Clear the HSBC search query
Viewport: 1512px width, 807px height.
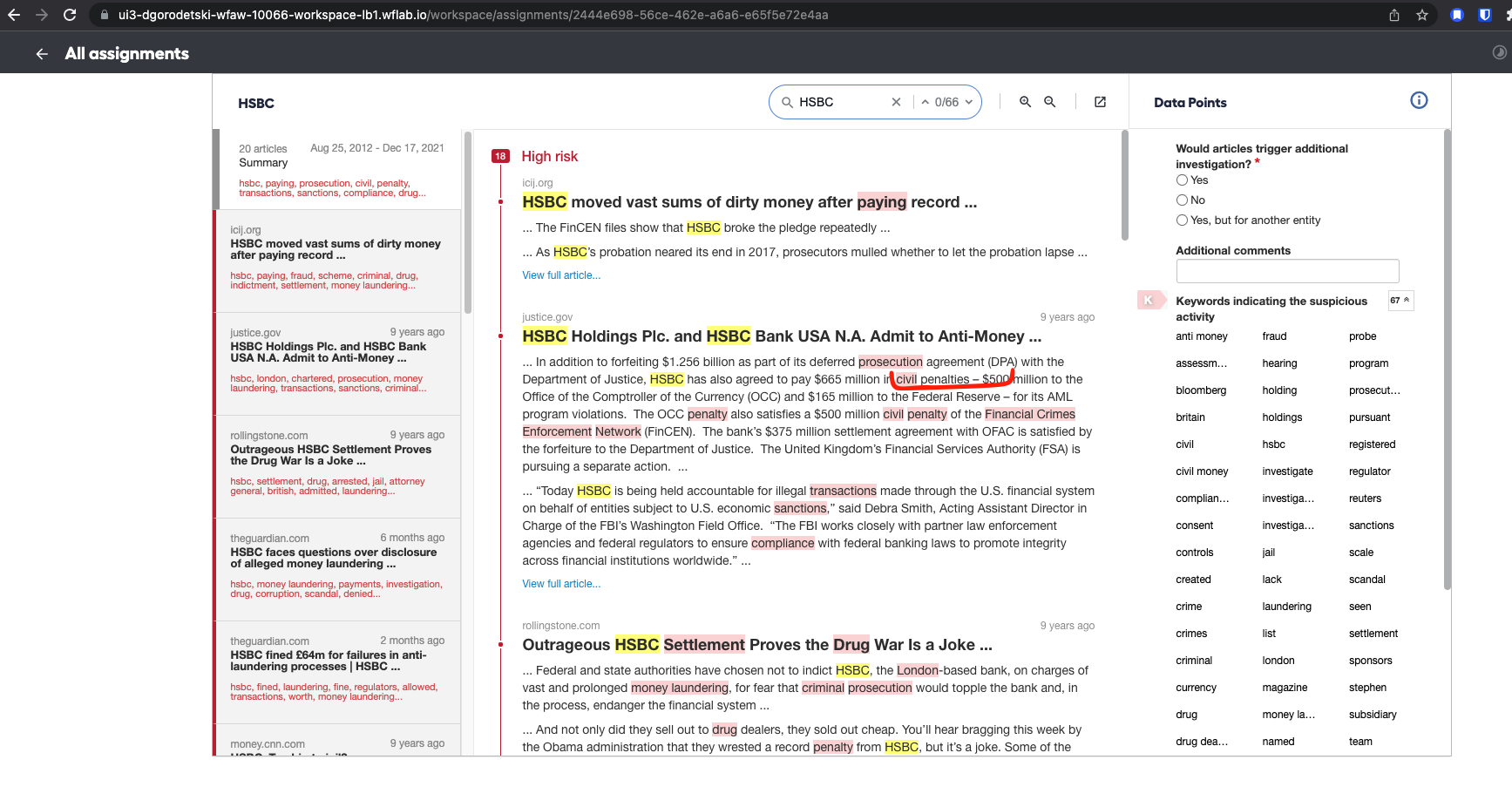(x=896, y=102)
